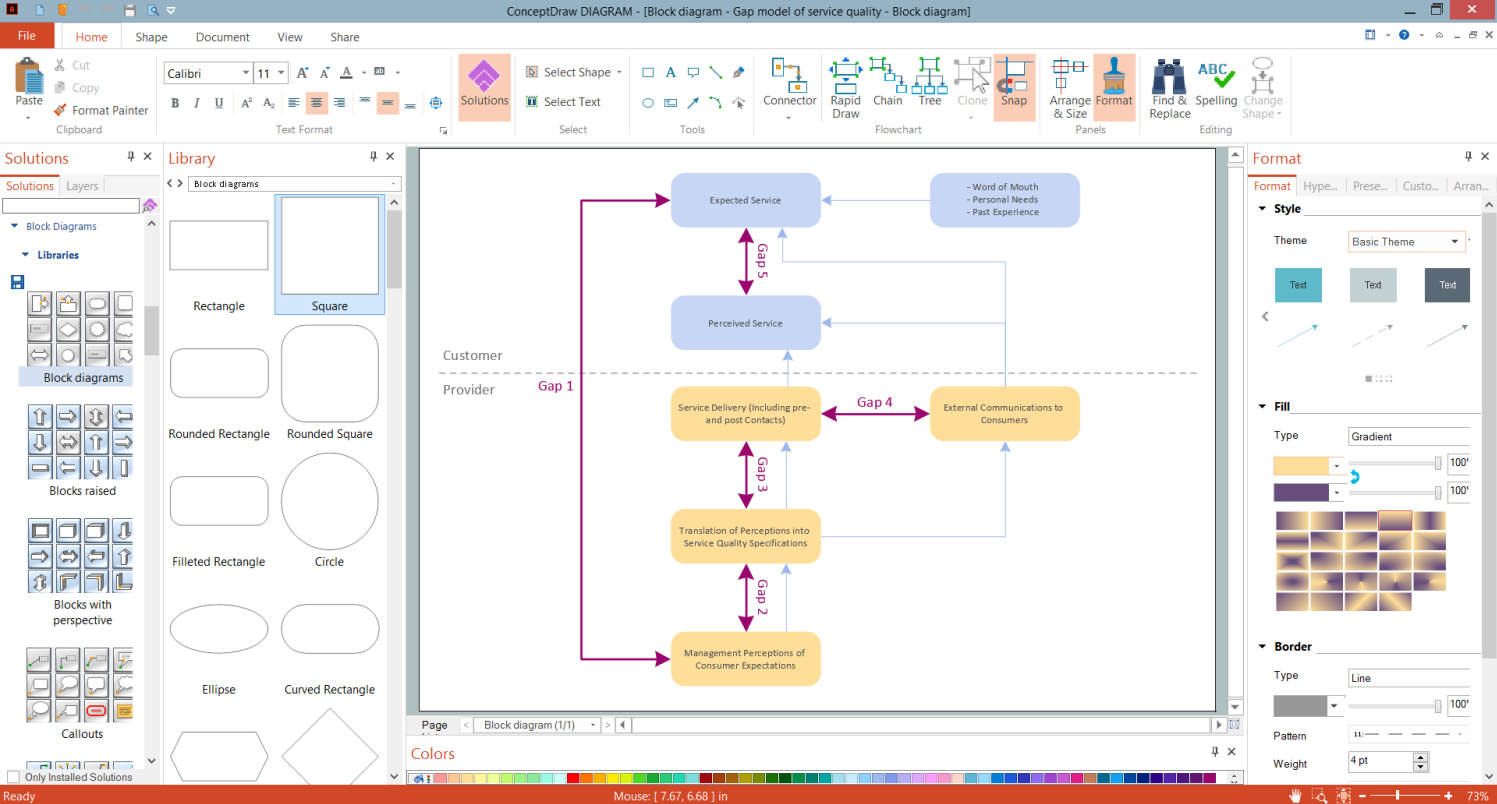Click the Select Shape button
This screenshot has width=1497, height=804.
tap(573, 72)
